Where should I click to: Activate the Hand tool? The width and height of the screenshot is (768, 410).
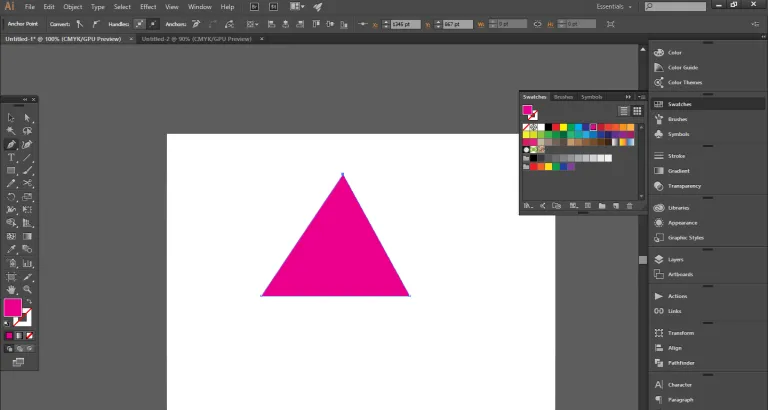pyautogui.click(x=11, y=290)
